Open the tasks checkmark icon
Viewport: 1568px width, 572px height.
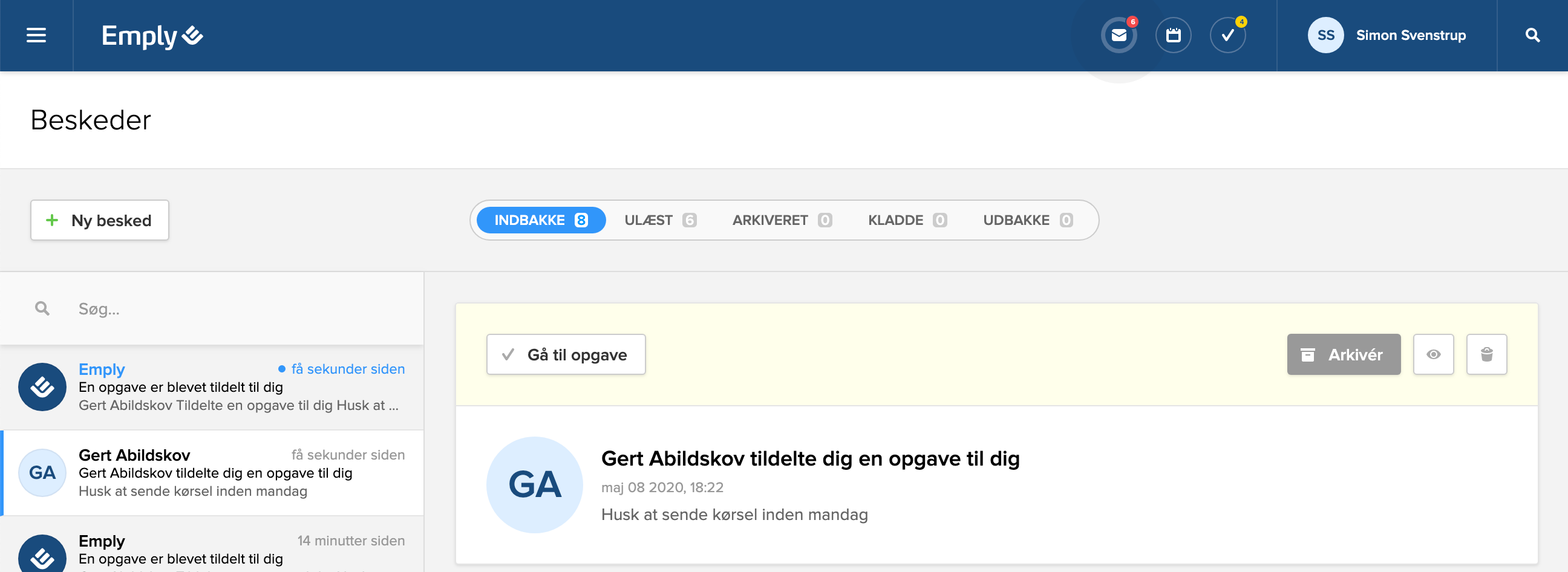[x=1227, y=35]
